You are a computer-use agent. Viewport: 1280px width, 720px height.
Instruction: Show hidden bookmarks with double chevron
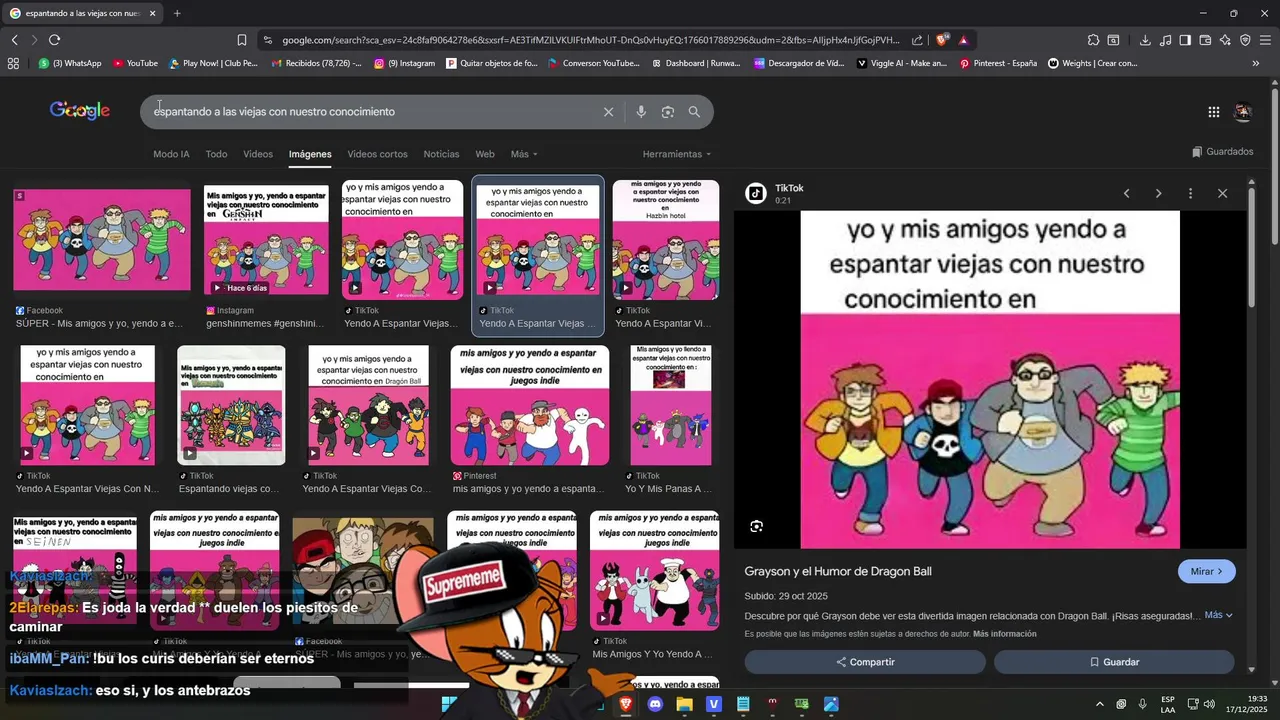coord(1256,63)
